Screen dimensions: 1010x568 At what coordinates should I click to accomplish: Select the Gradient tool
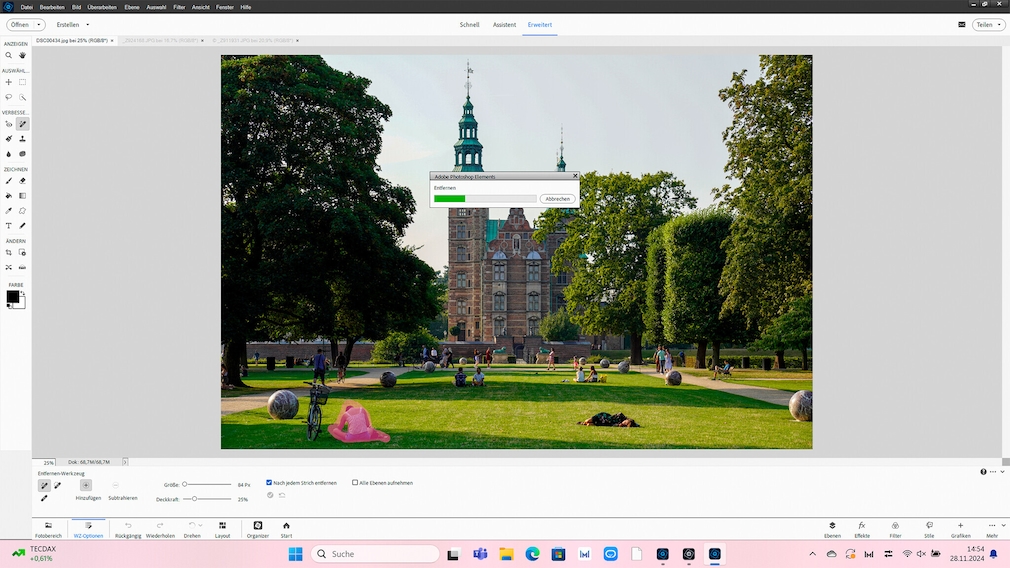[23, 196]
